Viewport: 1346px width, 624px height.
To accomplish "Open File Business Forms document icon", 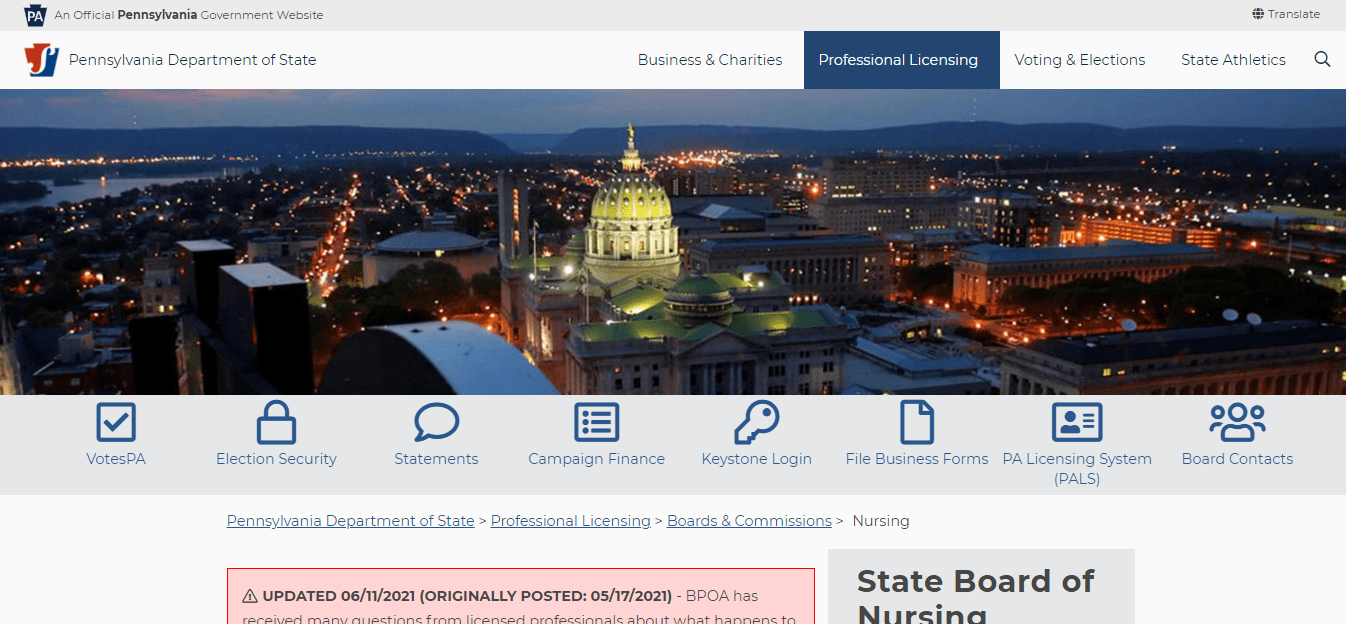I will click(x=917, y=421).
